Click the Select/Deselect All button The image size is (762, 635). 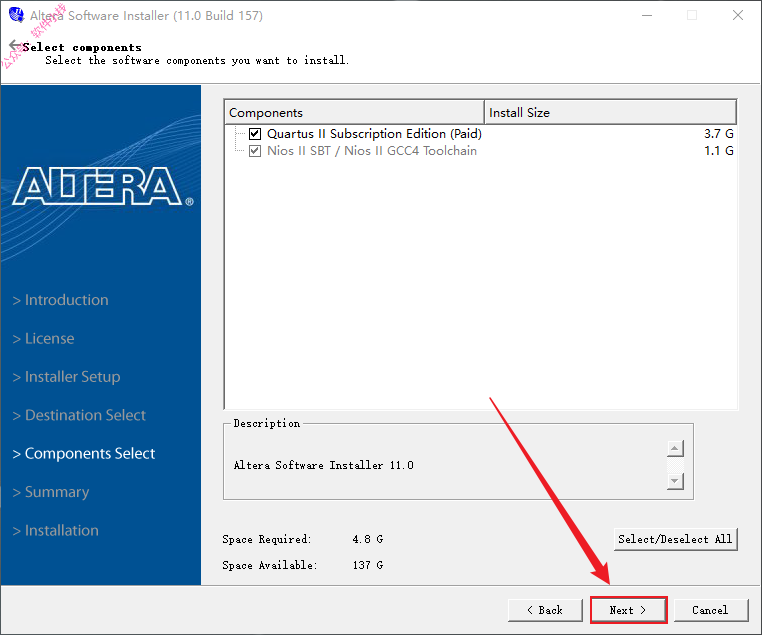[x=675, y=539]
